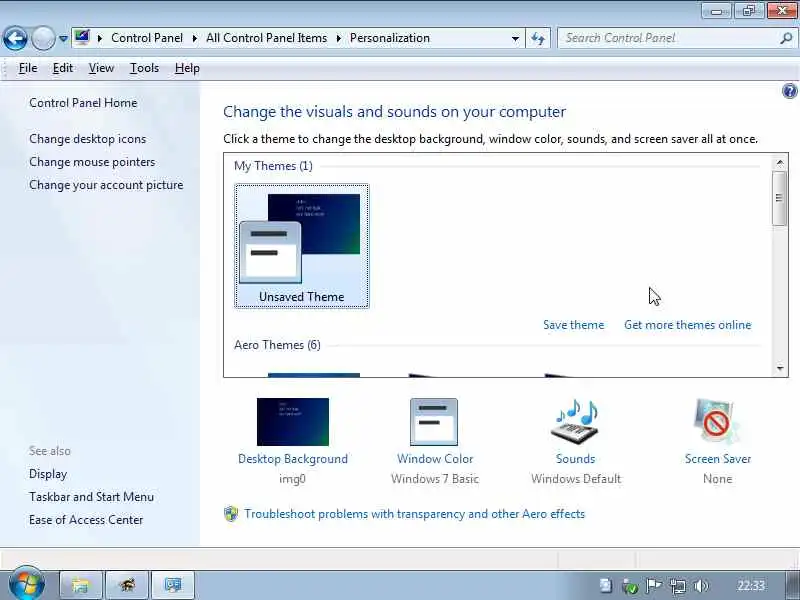Open Windows Explorer from the taskbar
This screenshot has height=600, width=800.
81,585
